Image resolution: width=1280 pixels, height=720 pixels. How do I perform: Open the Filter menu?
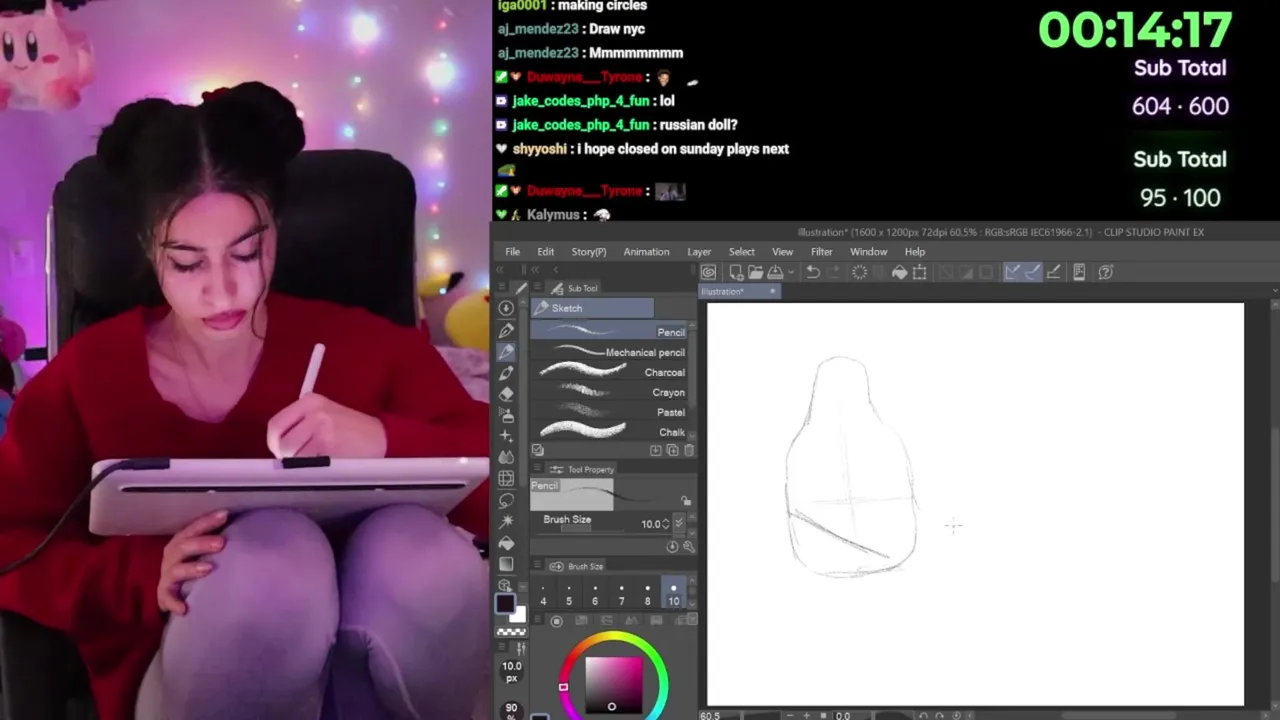[821, 252]
